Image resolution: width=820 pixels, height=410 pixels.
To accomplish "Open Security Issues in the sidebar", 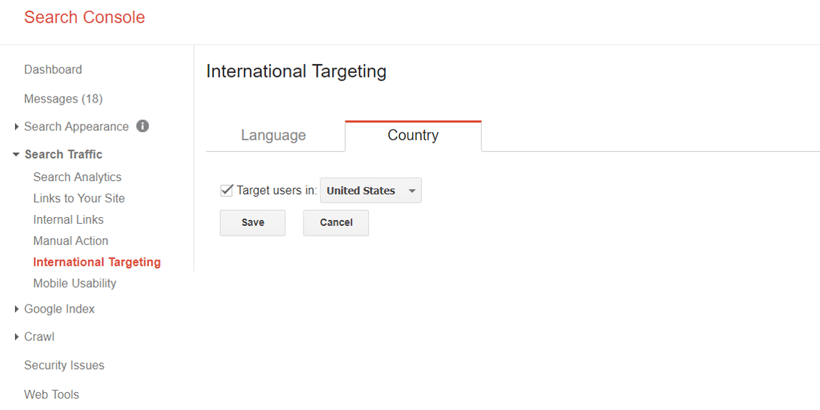I will 64,366.
